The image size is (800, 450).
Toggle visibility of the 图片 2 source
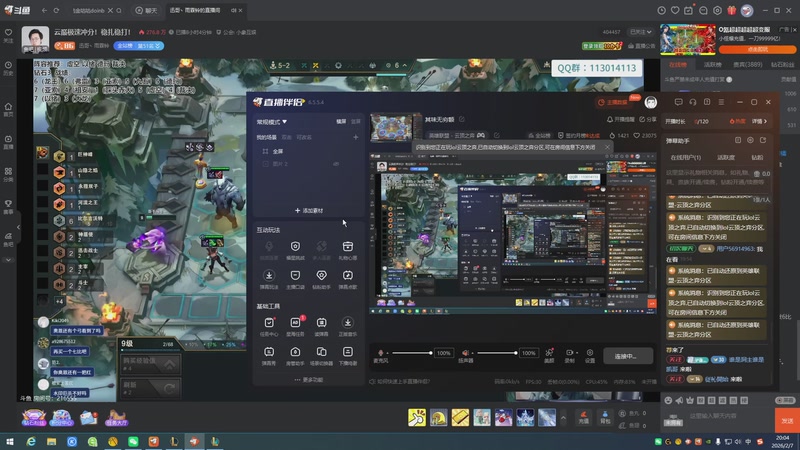tap(336, 164)
